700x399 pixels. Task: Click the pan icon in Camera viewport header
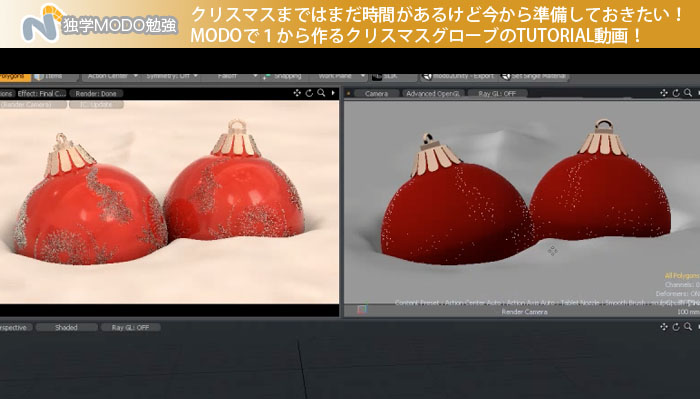664,93
